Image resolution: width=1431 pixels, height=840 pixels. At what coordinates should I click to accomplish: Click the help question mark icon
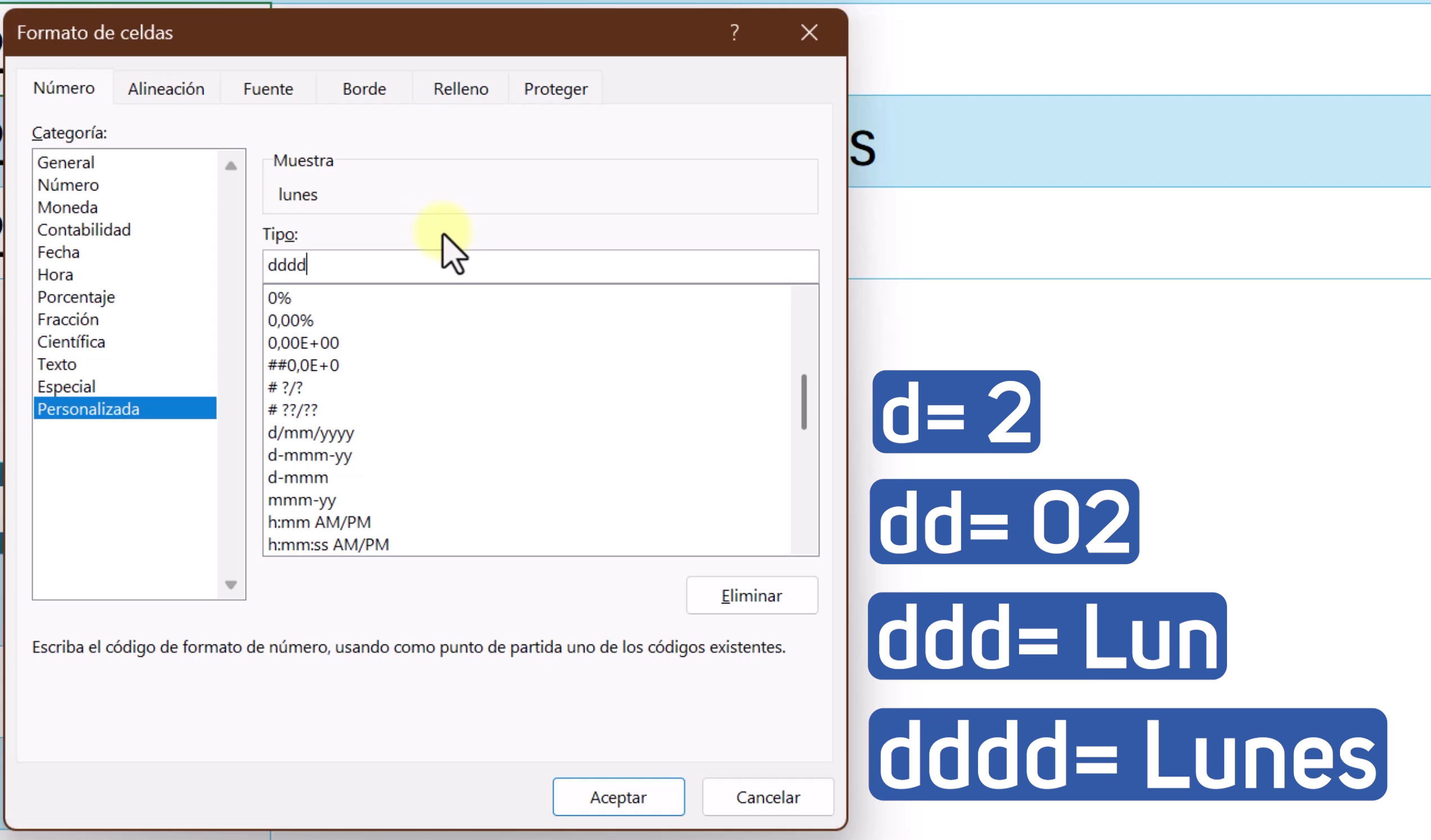pyautogui.click(x=734, y=33)
